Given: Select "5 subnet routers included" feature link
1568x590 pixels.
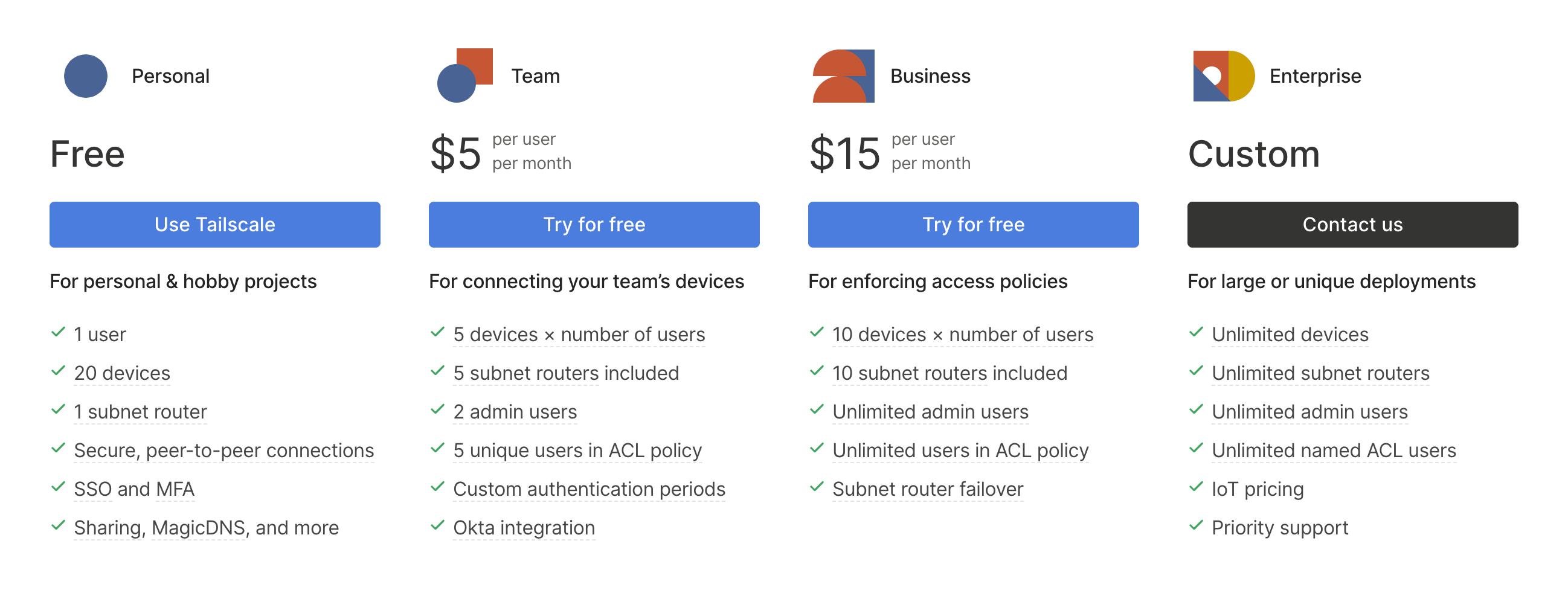Looking at the screenshot, I should pos(565,373).
